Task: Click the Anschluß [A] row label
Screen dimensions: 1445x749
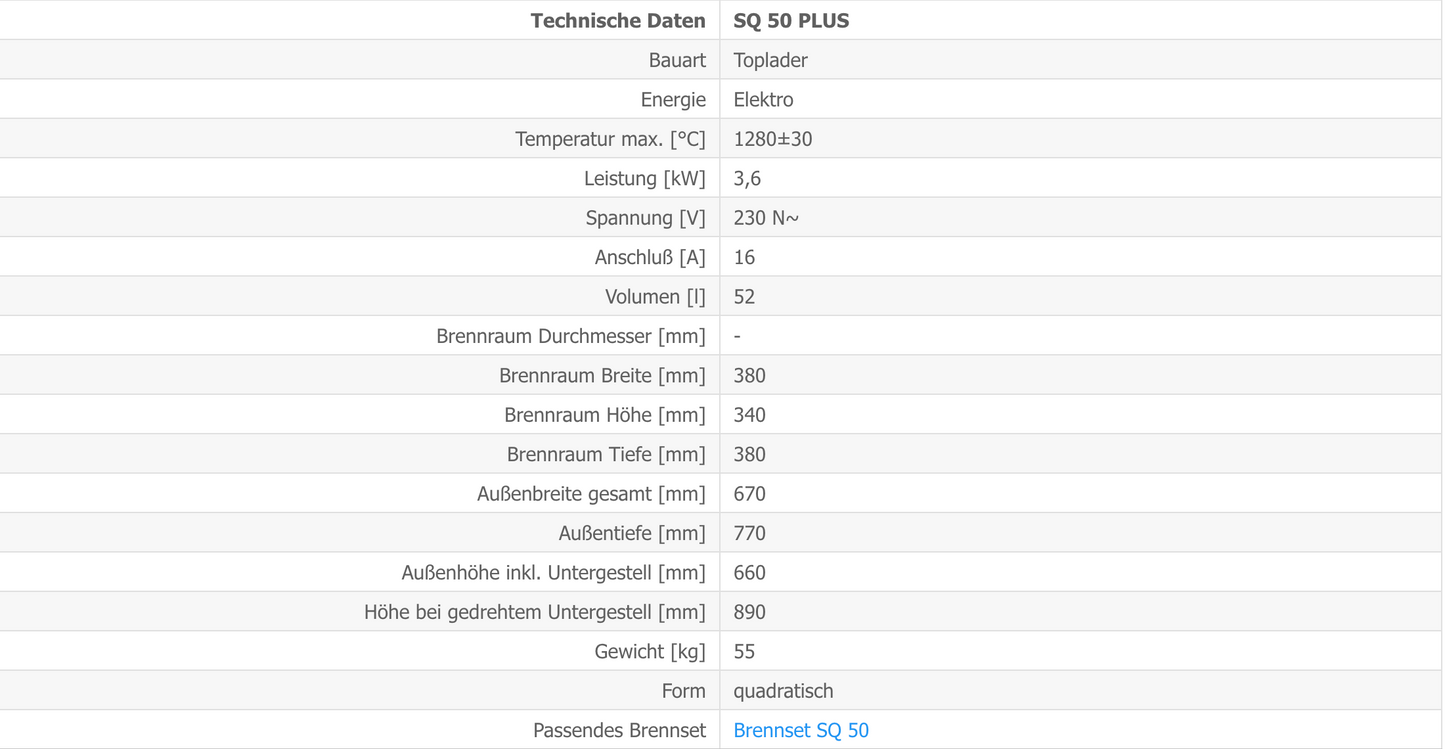Action: [x=650, y=257]
